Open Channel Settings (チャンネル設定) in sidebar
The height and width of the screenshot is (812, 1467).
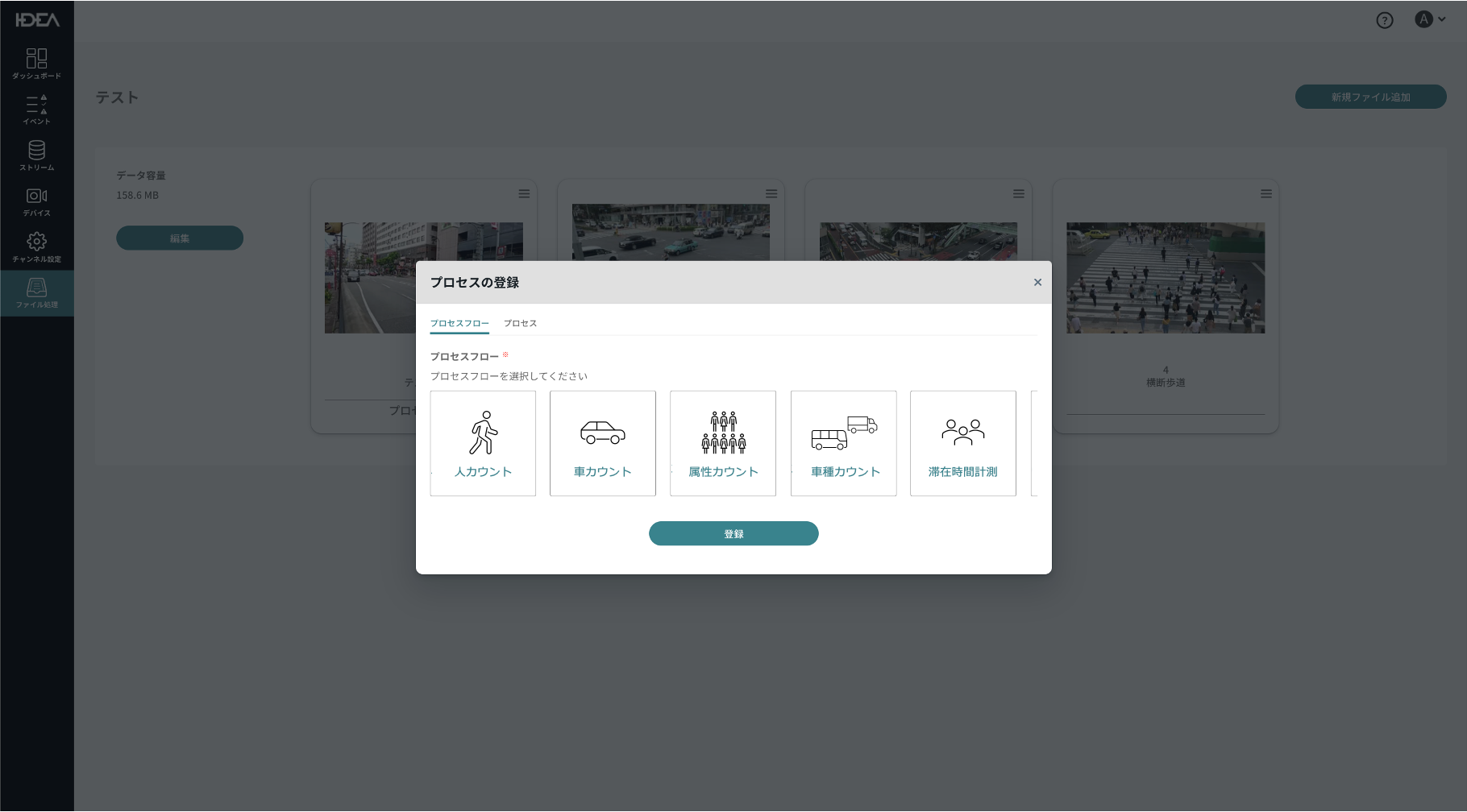(x=36, y=247)
